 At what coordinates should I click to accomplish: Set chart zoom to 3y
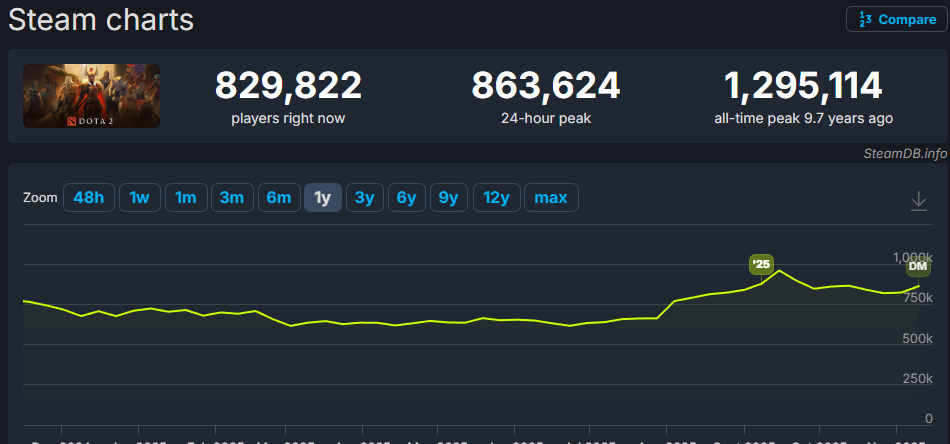pyautogui.click(x=365, y=198)
